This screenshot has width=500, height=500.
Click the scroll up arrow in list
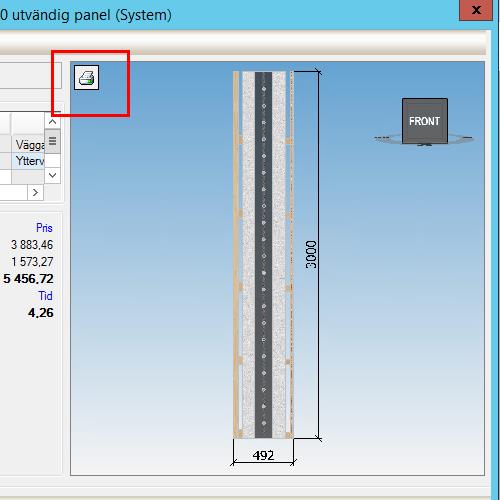52,122
